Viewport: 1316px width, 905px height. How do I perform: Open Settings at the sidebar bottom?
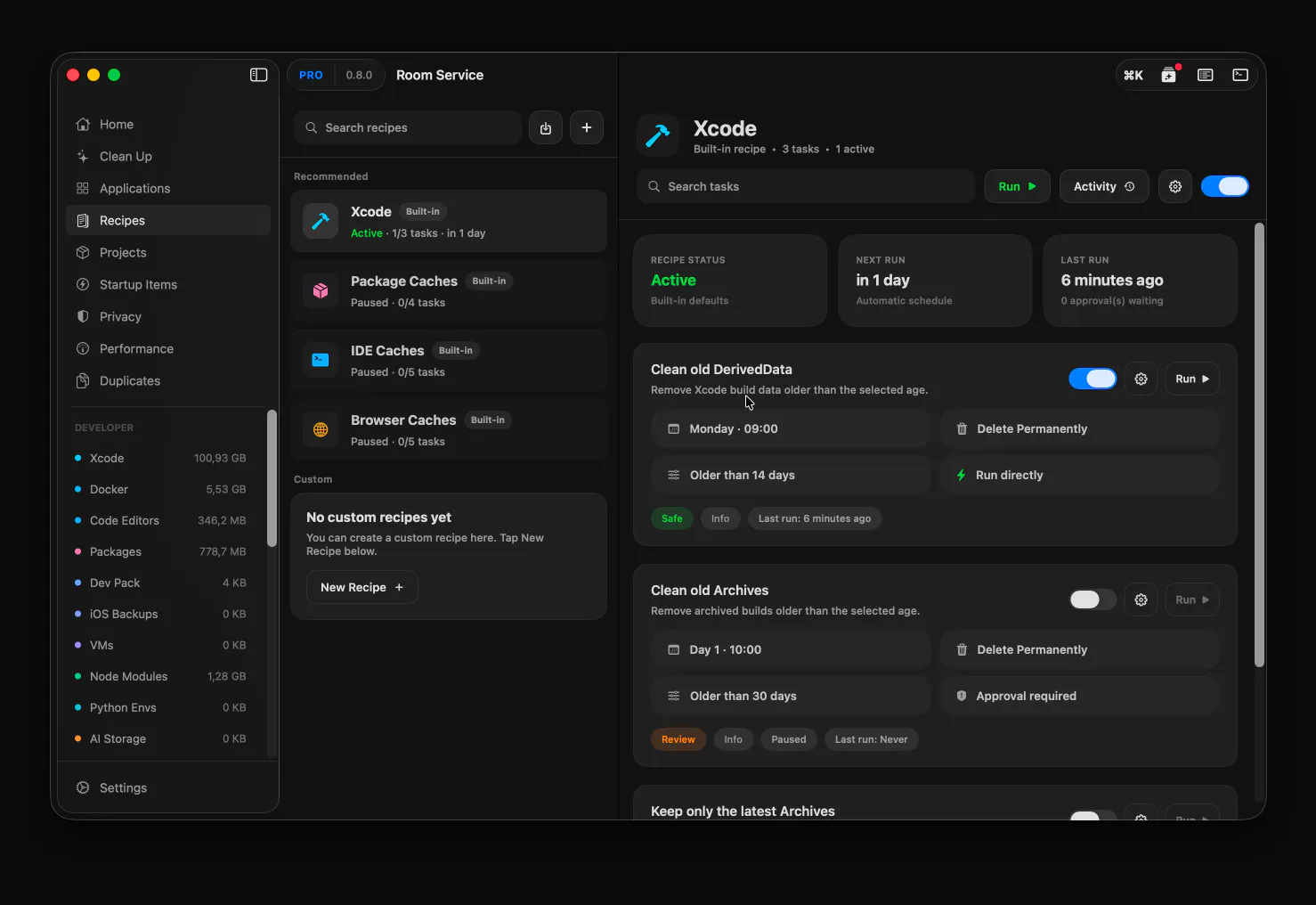pyautogui.click(x=168, y=787)
